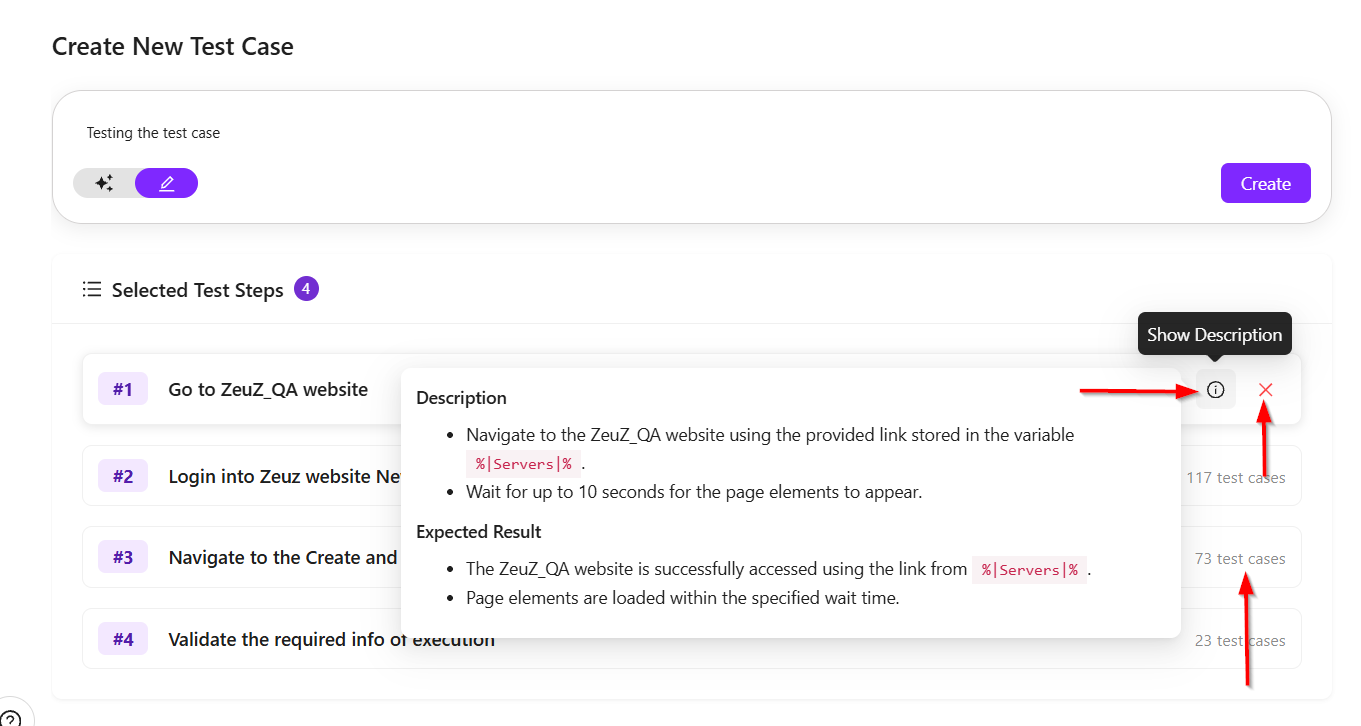Remove step #1 with the red X icon
The height and width of the screenshot is (726, 1361).
[1266, 389]
